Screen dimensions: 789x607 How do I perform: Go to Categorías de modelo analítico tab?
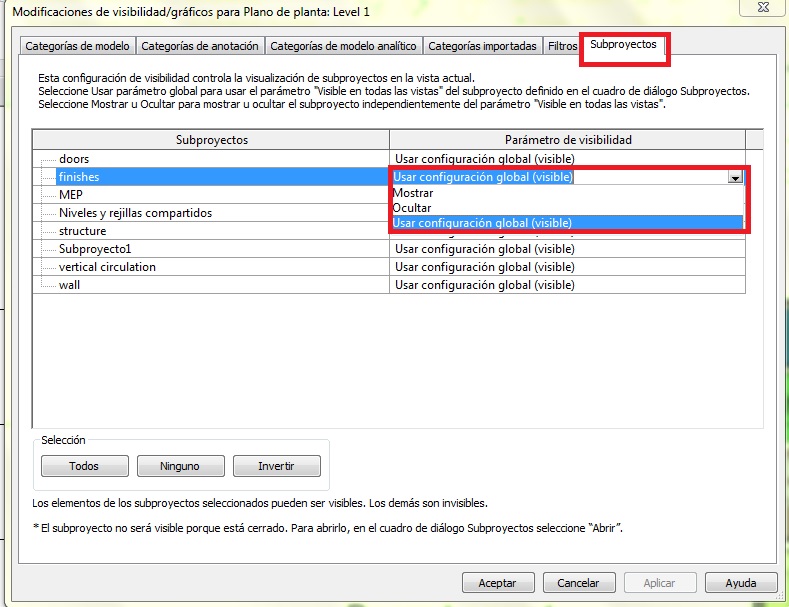(x=343, y=46)
